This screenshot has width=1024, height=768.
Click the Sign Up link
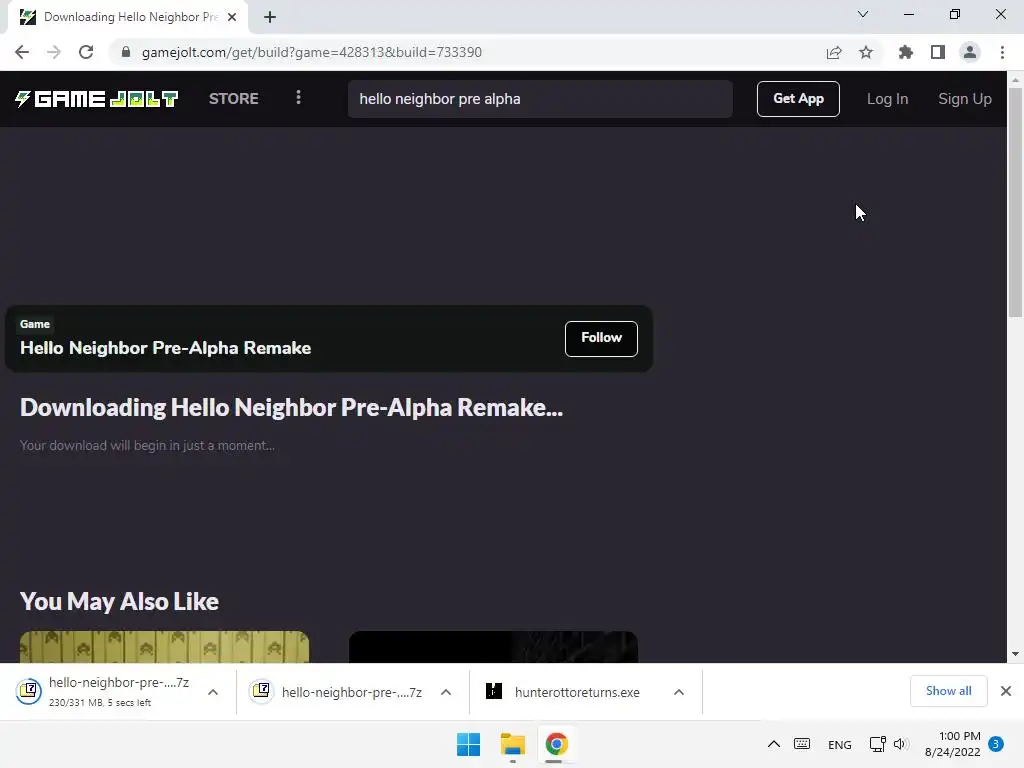965,99
